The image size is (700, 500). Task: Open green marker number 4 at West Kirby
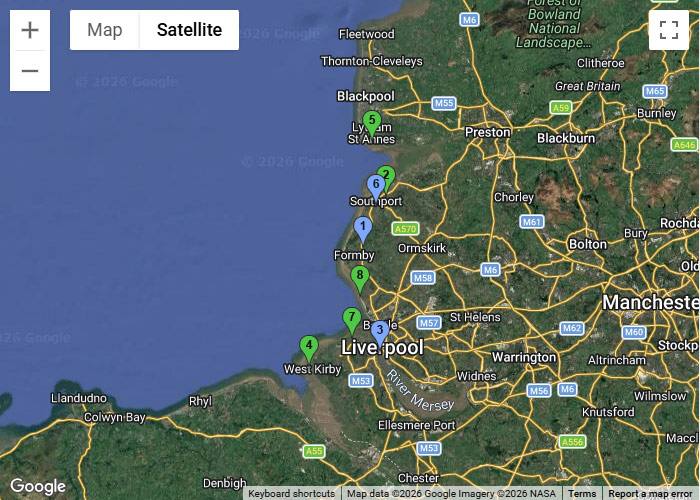click(x=309, y=349)
